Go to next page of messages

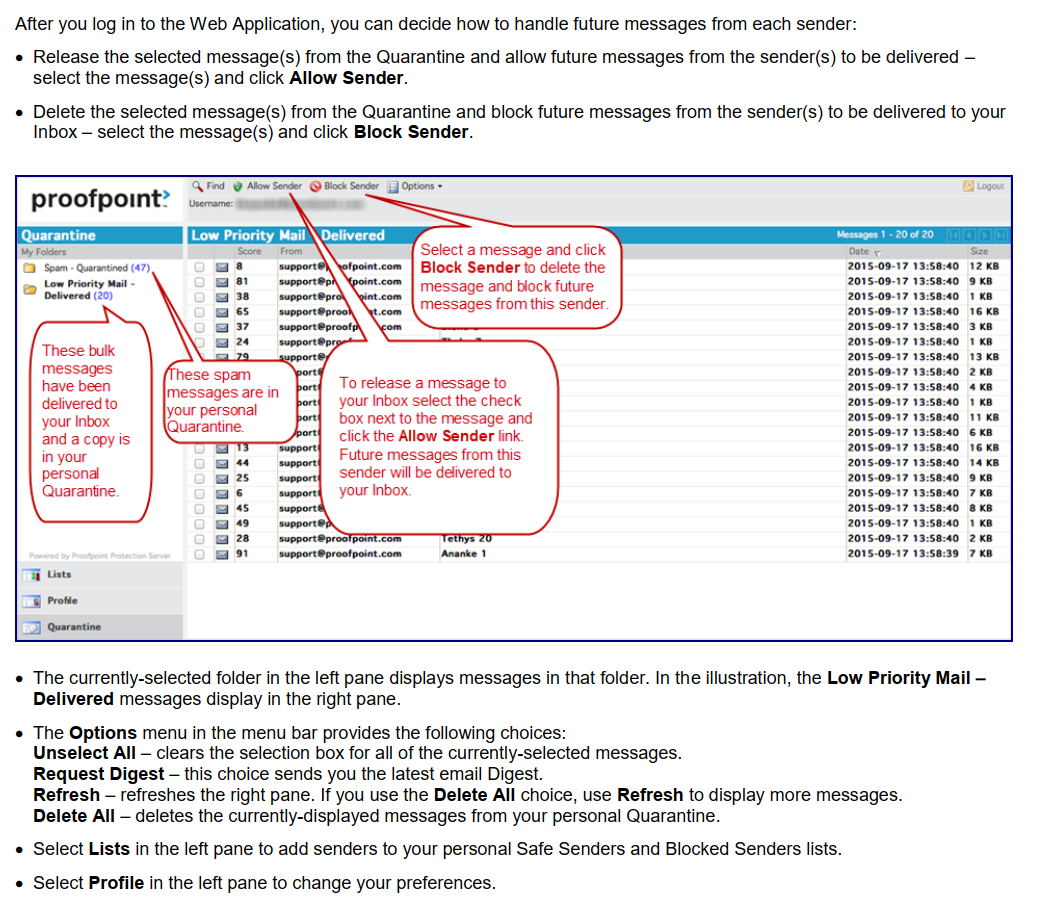pyautogui.click(x=985, y=235)
